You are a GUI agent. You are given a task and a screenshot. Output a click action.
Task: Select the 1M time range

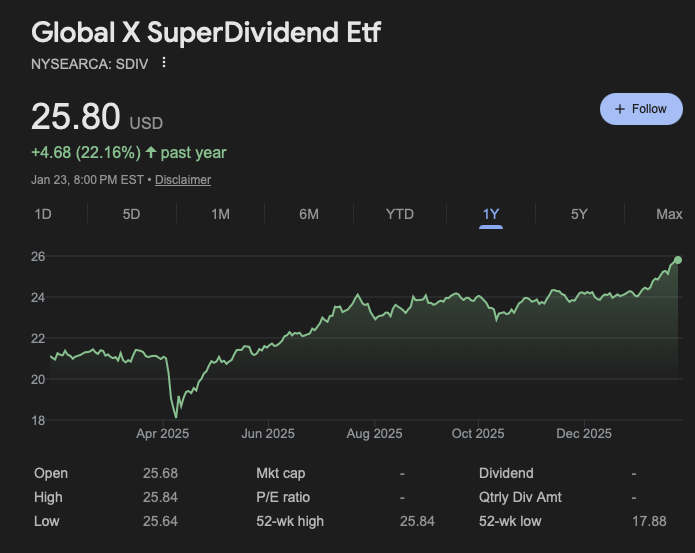220,214
